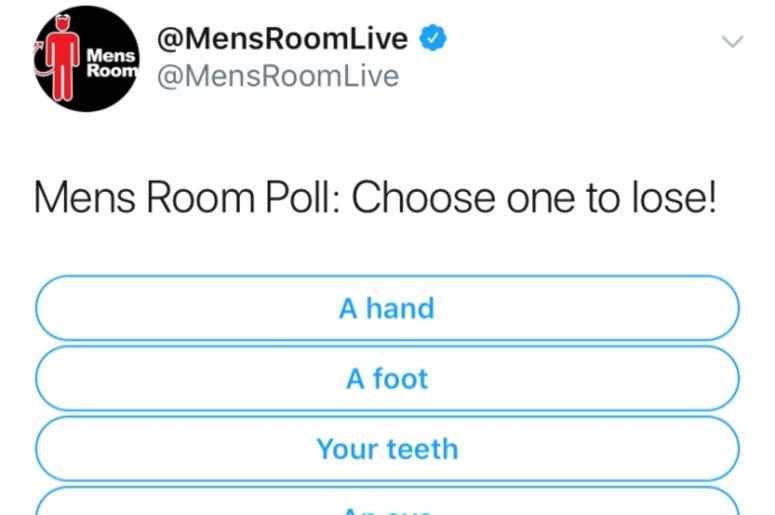
Task: Vote for the "Your teeth" poll option
Action: [388, 448]
